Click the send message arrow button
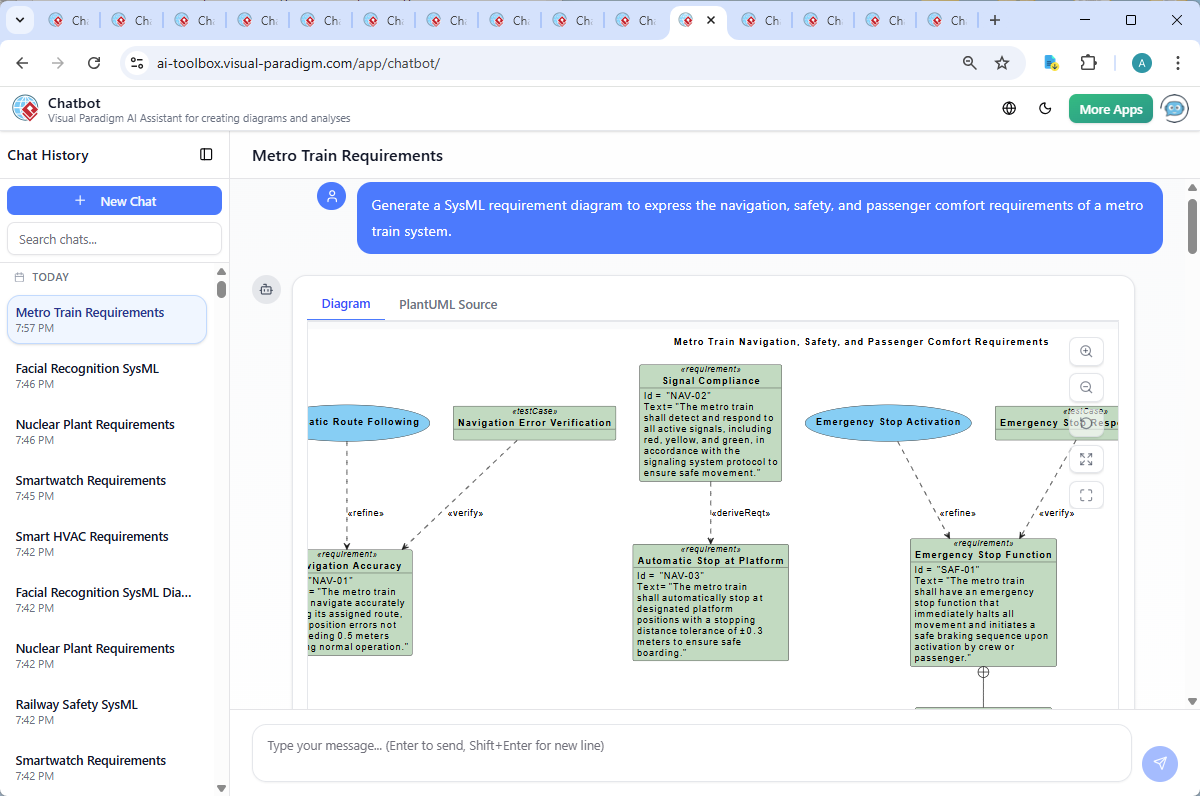1200x796 pixels. point(1160,763)
